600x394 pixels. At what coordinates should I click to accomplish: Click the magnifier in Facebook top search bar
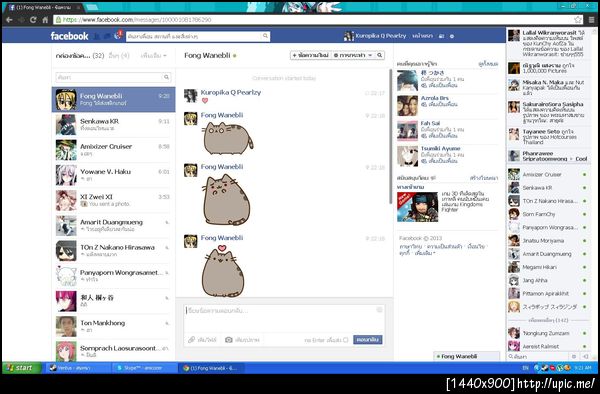point(265,36)
